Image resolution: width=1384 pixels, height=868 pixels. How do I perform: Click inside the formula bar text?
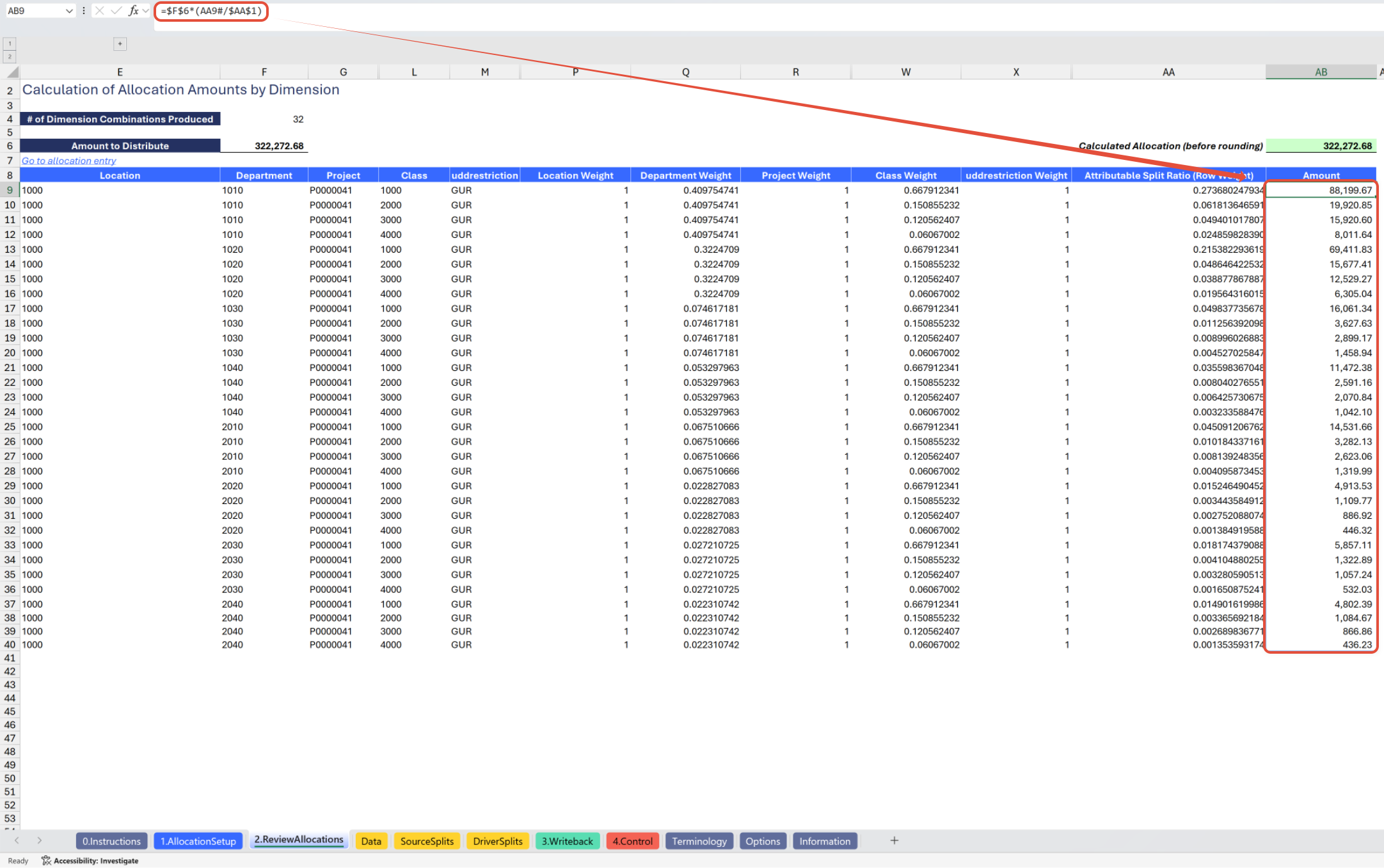click(211, 11)
